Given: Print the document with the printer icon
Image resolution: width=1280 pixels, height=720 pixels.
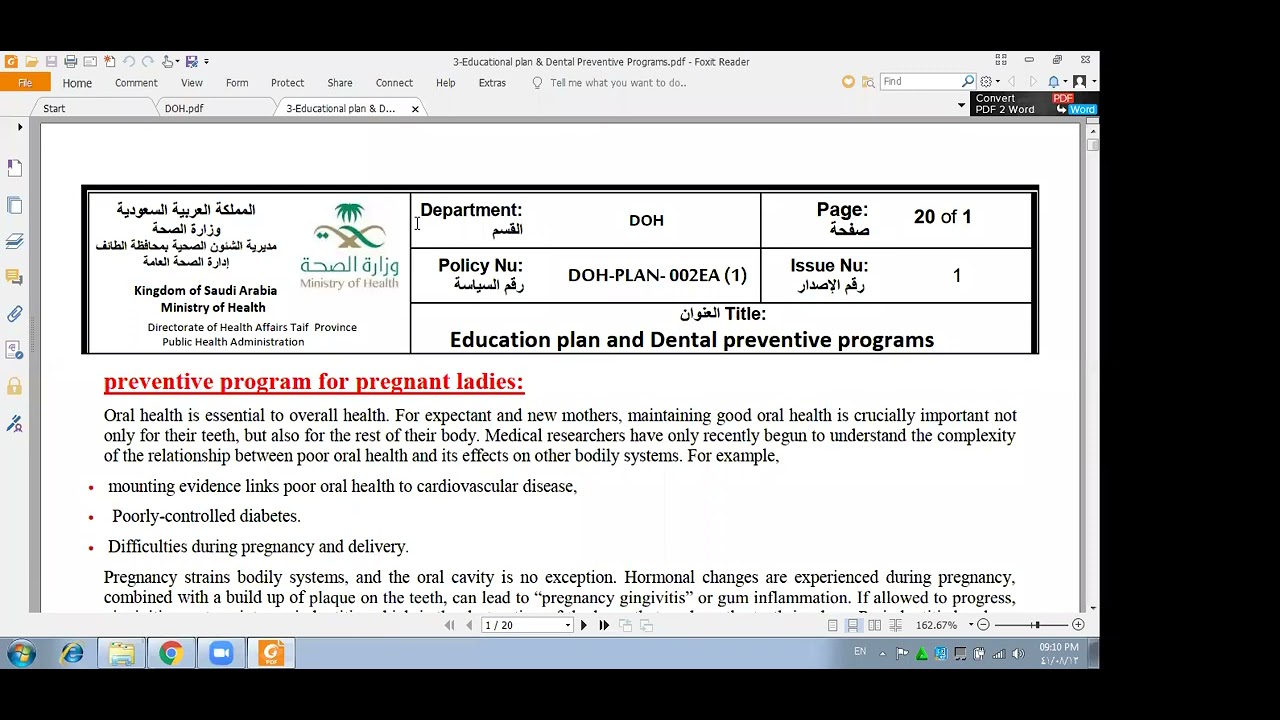Looking at the screenshot, I should click(x=70, y=61).
